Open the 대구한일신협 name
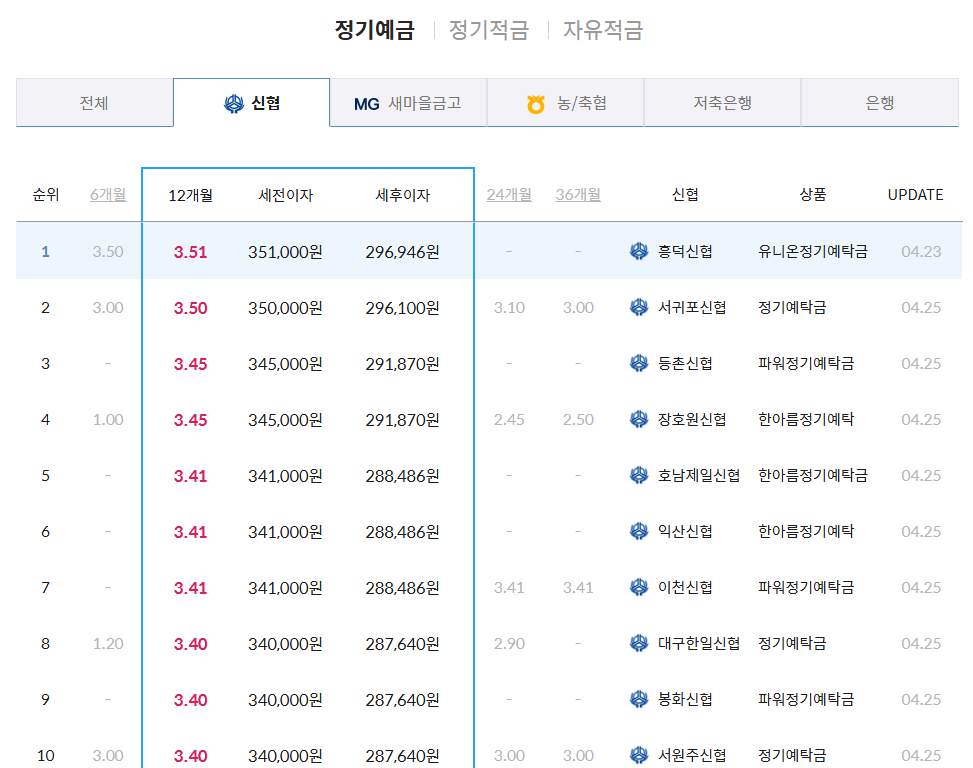The width and height of the screenshot is (973, 768). coord(699,643)
